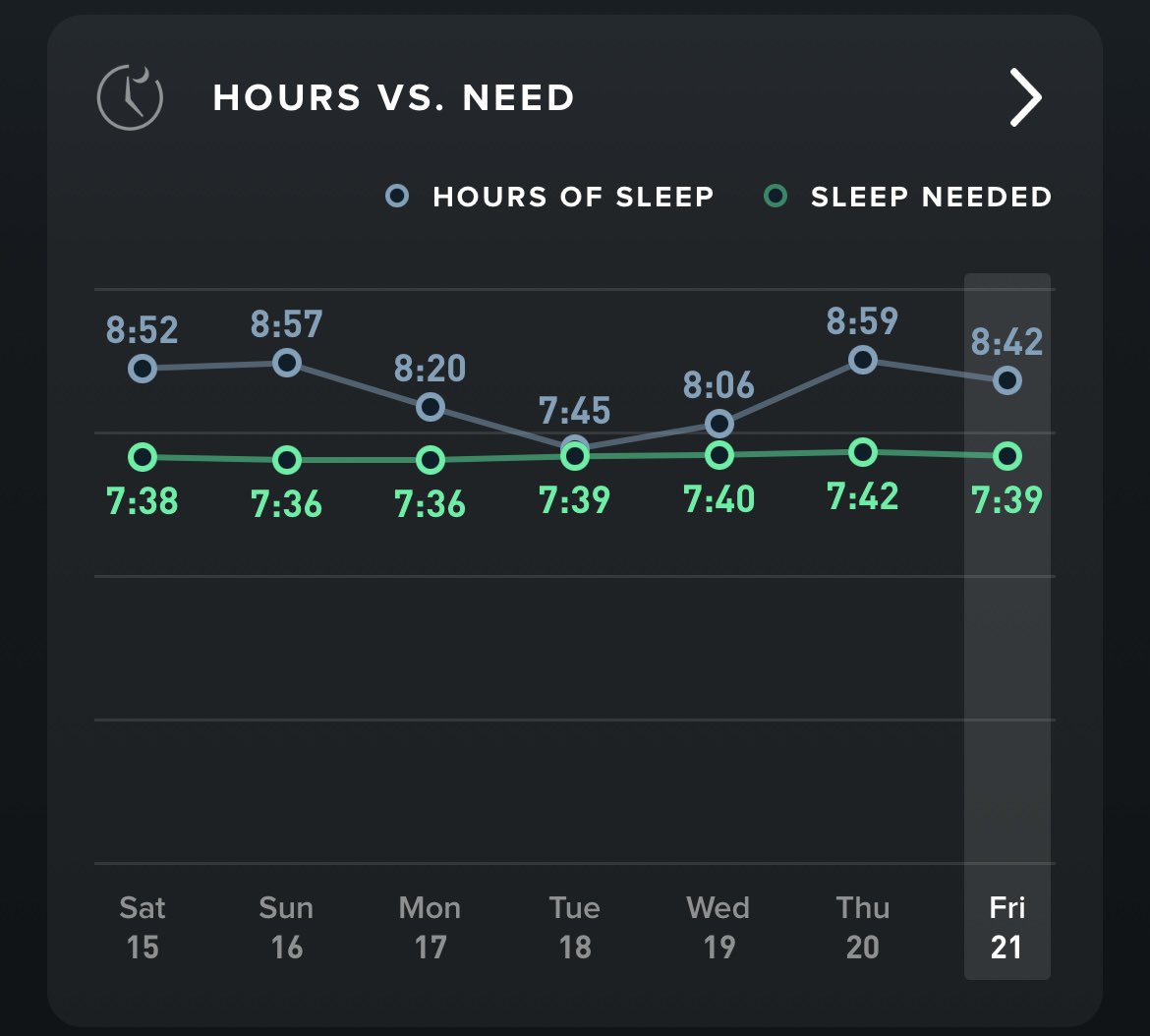Click the sleep clock moon icon
1150x1036 pixels.
pos(130,97)
